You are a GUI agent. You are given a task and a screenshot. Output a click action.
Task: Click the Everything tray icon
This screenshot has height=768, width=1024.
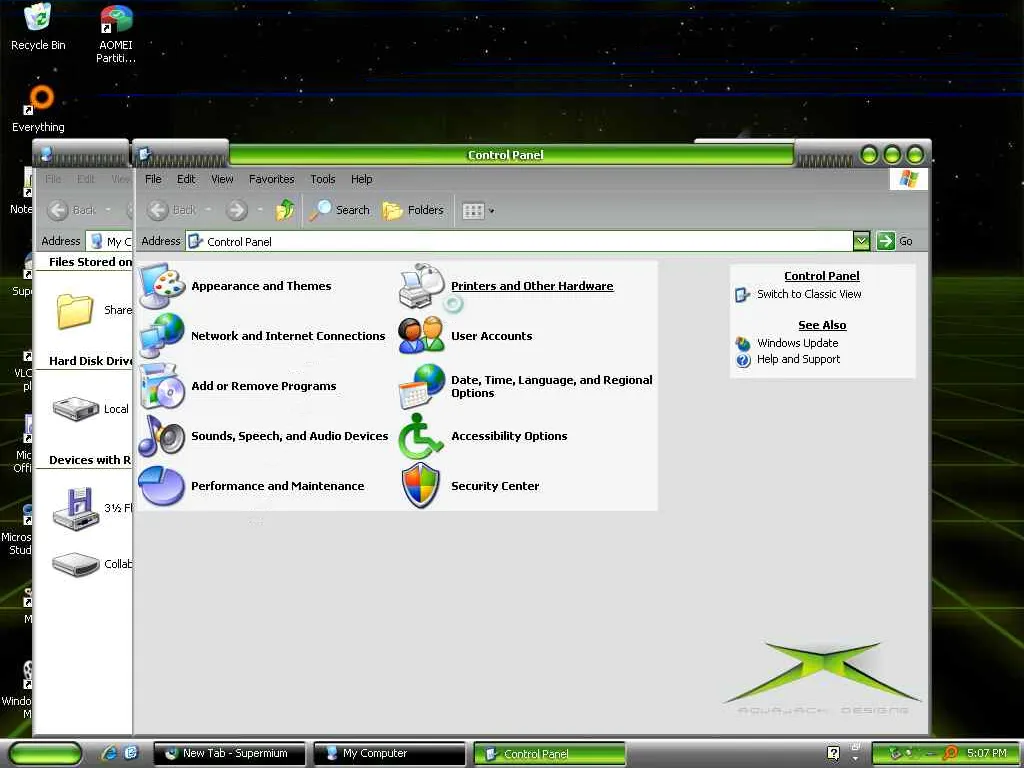951,753
